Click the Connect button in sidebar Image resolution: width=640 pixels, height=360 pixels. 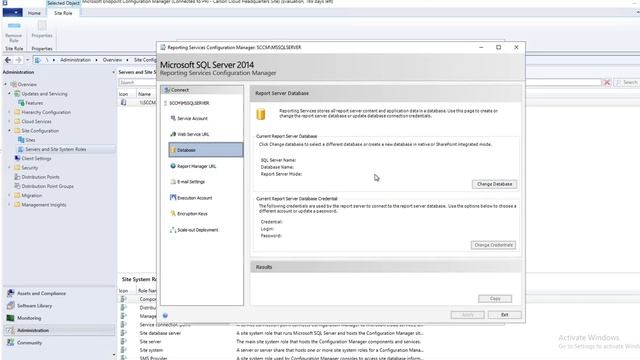coord(202,90)
